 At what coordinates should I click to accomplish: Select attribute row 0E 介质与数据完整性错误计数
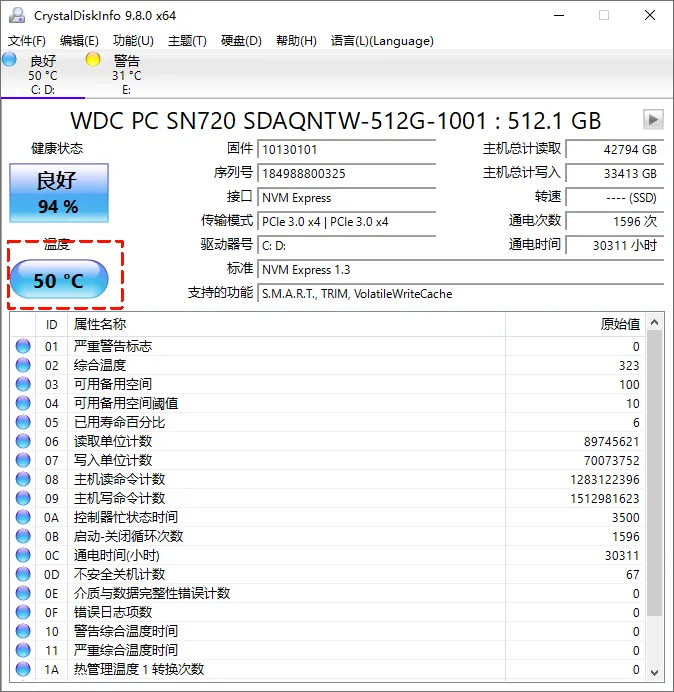328,593
